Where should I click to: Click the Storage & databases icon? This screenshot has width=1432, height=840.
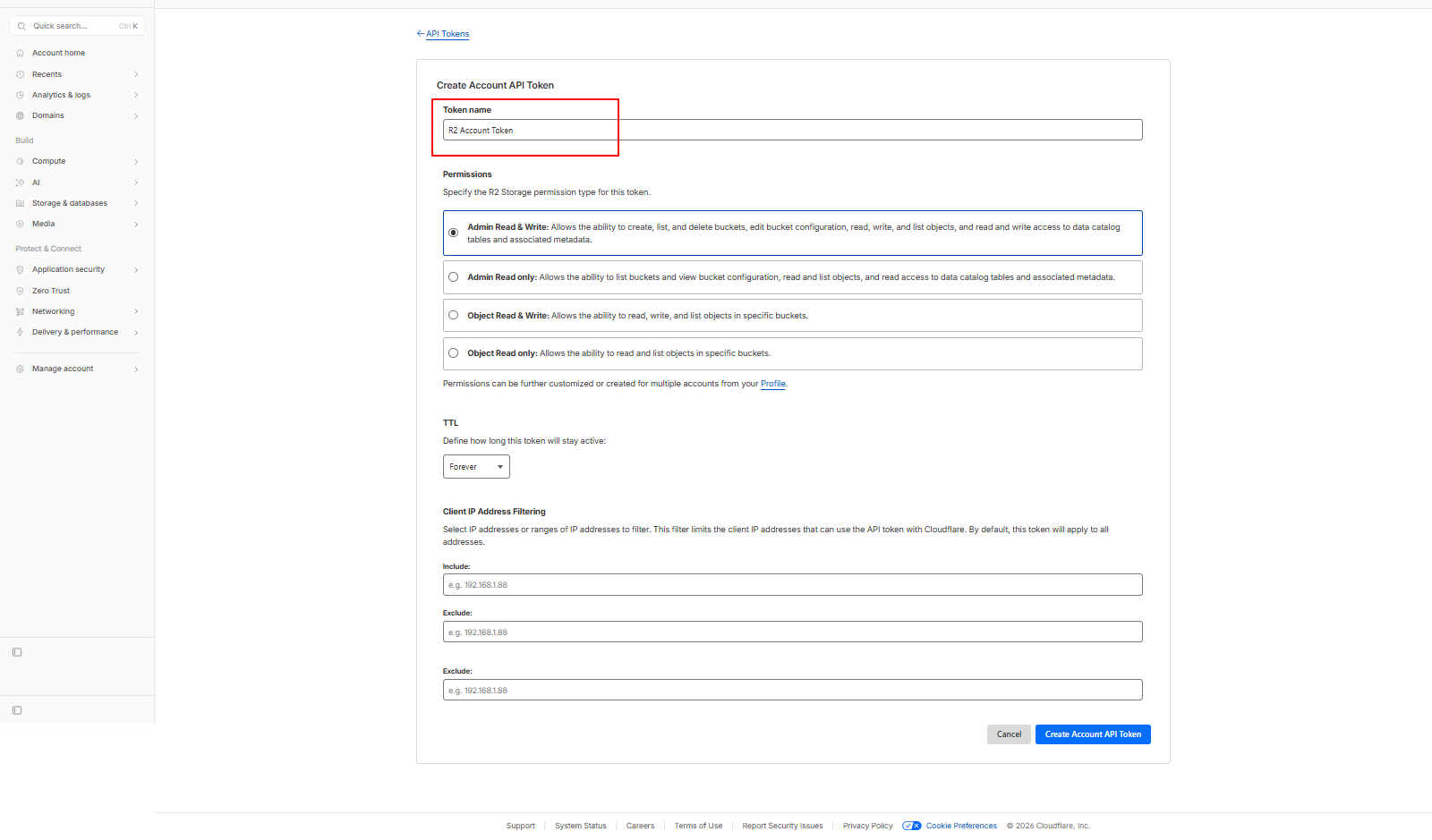(x=20, y=203)
